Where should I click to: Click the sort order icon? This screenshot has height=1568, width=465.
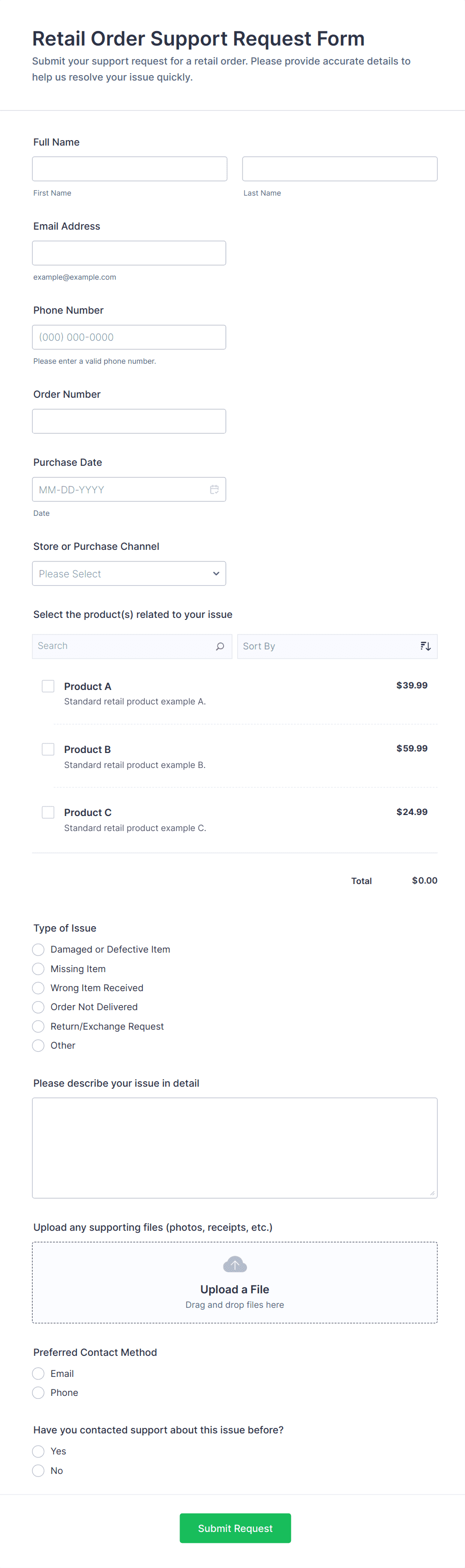click(x=425, y=646)
